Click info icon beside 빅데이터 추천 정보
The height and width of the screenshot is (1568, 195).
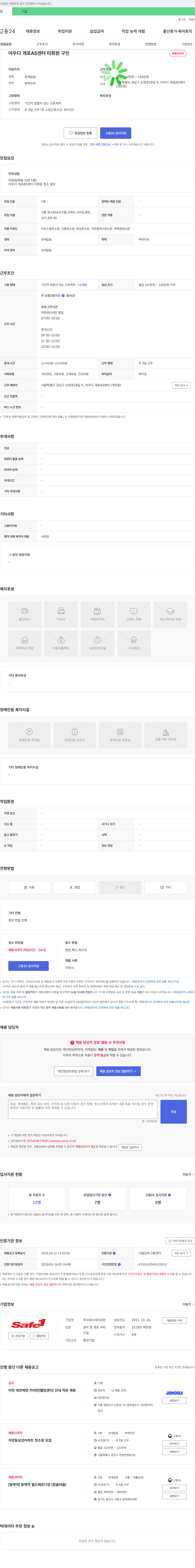pyautogui.click(x=33, y=1526)
